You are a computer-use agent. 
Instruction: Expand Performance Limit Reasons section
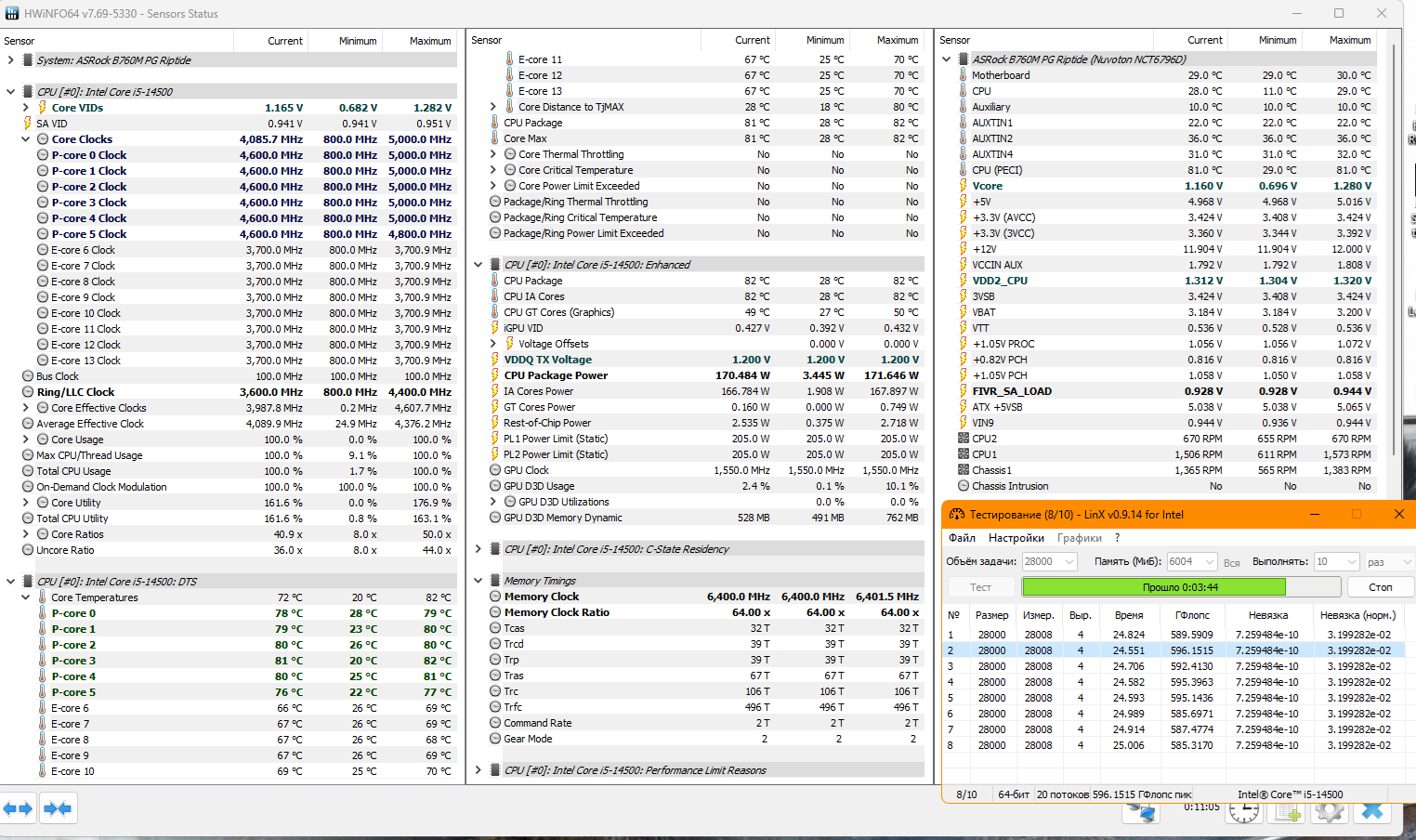478,770
